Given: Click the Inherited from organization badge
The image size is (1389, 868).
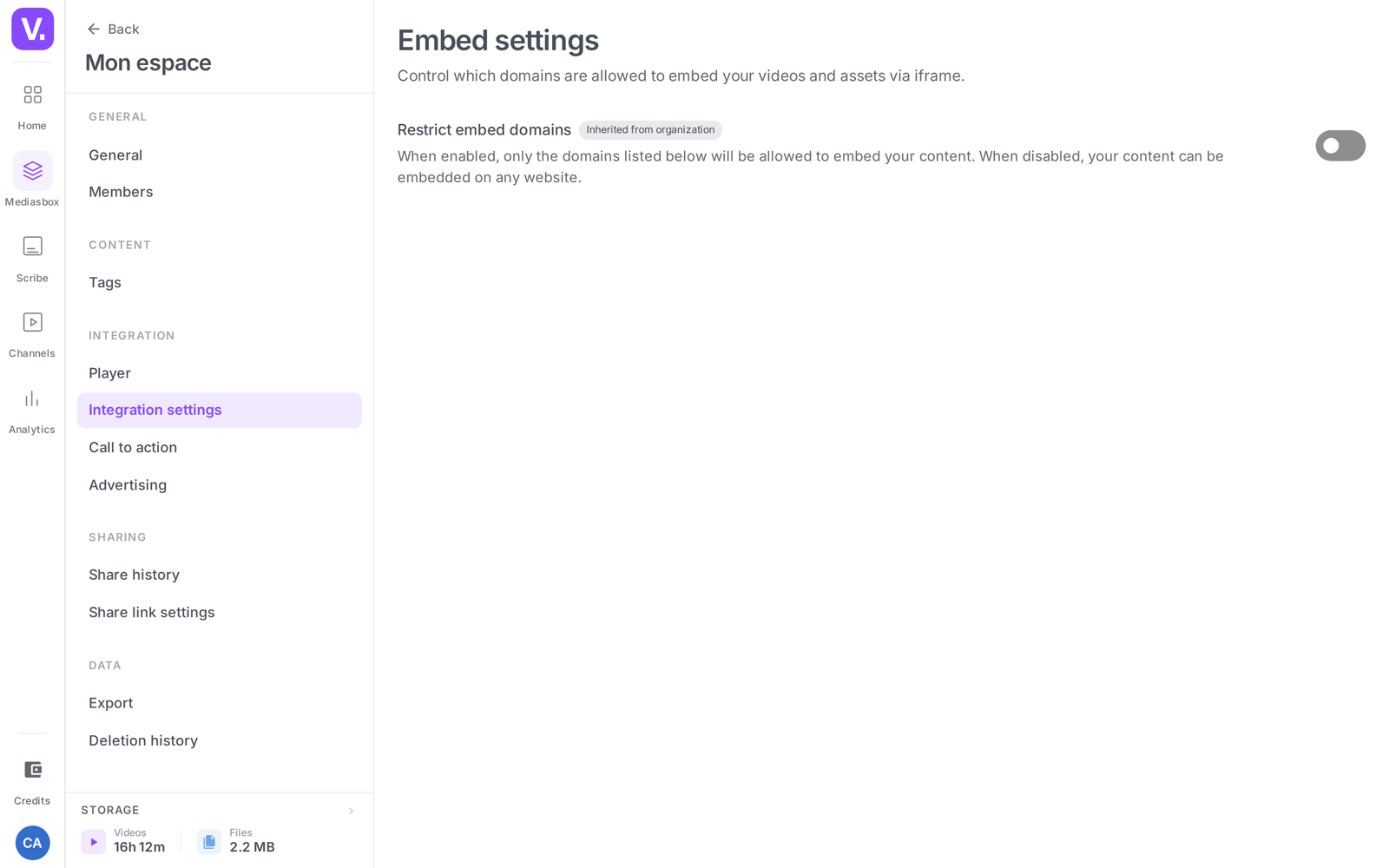Looking at the screenshot, I should coord(650,130).
